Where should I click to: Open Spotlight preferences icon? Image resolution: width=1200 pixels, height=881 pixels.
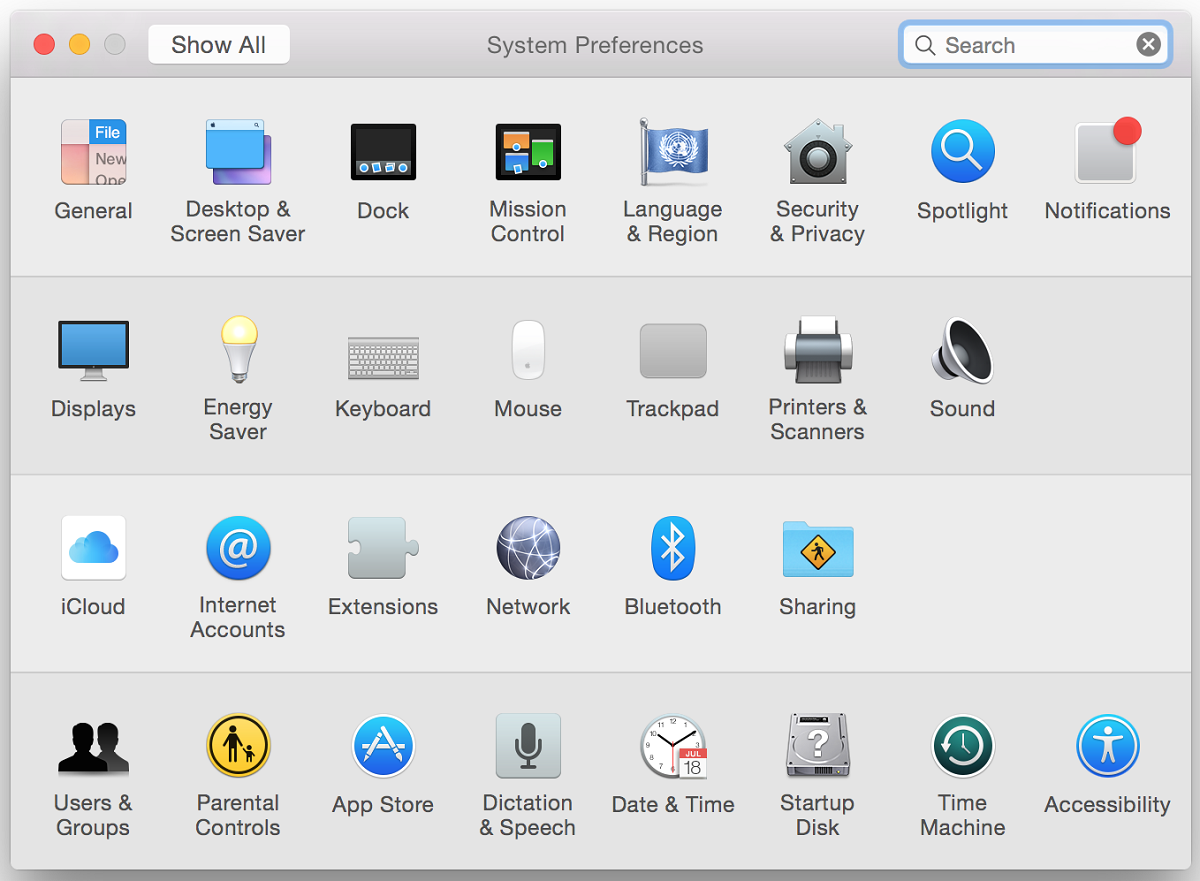coord(963,152)
